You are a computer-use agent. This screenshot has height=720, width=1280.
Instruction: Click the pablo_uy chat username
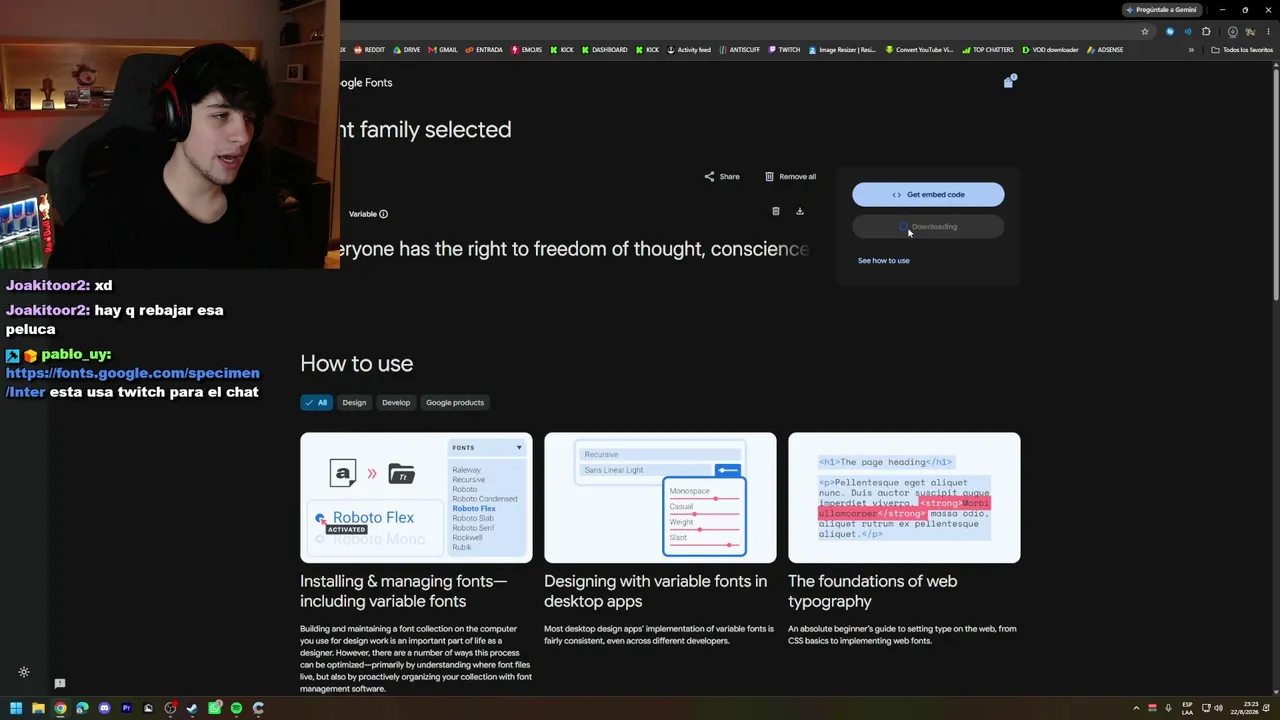point(76,354)
